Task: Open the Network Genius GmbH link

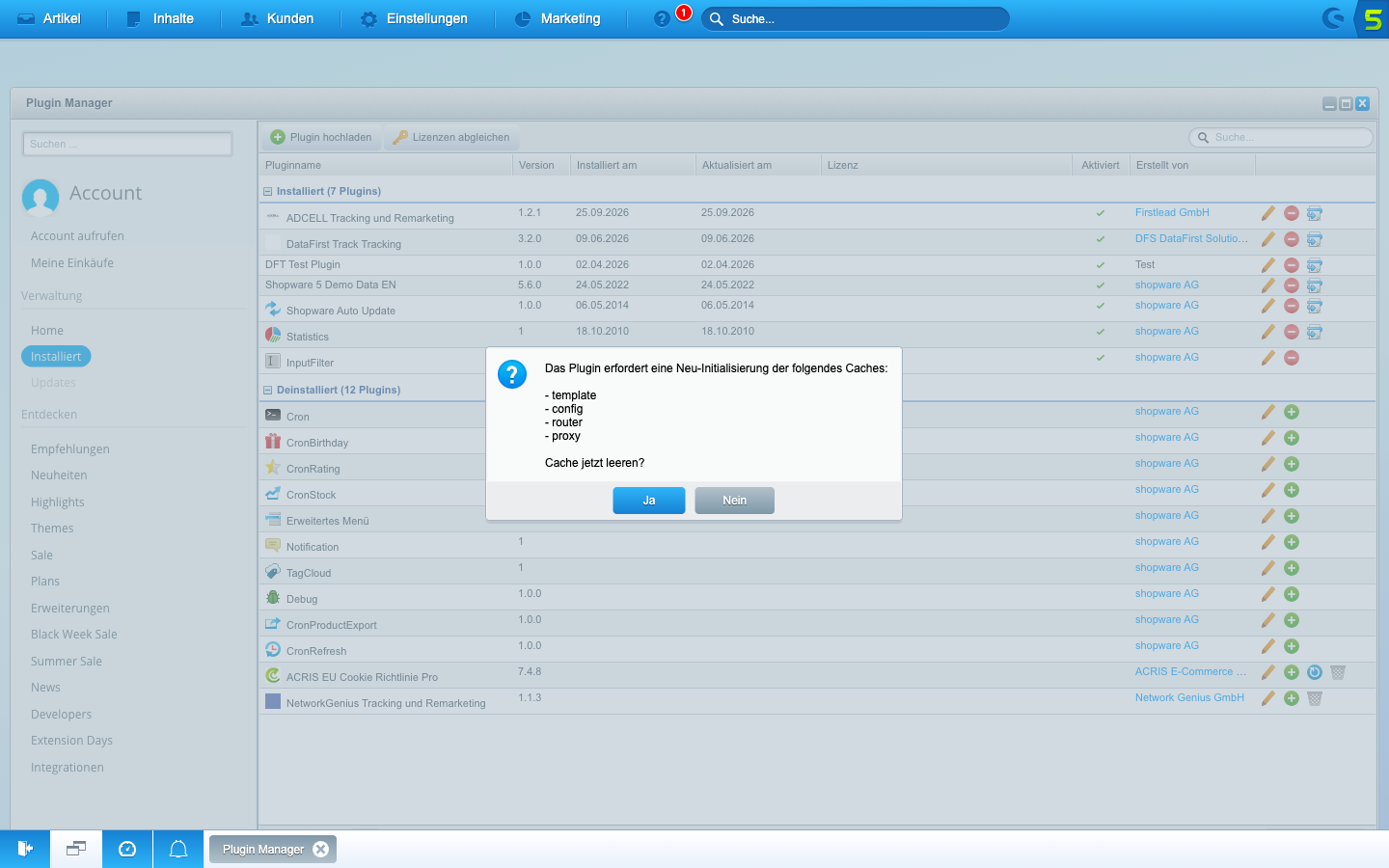Action: point(1189,697)
